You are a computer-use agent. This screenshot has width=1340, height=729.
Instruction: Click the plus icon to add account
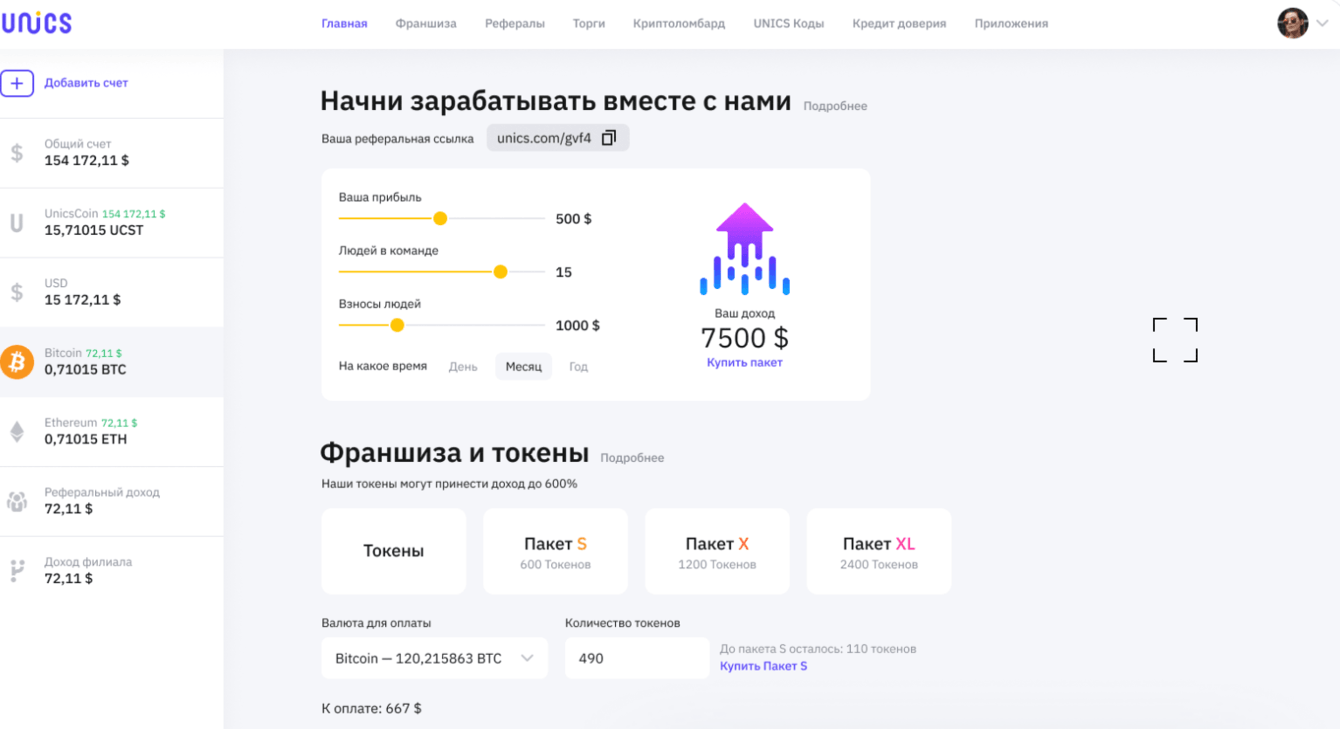pyautogui.click(x=17, y=83)
